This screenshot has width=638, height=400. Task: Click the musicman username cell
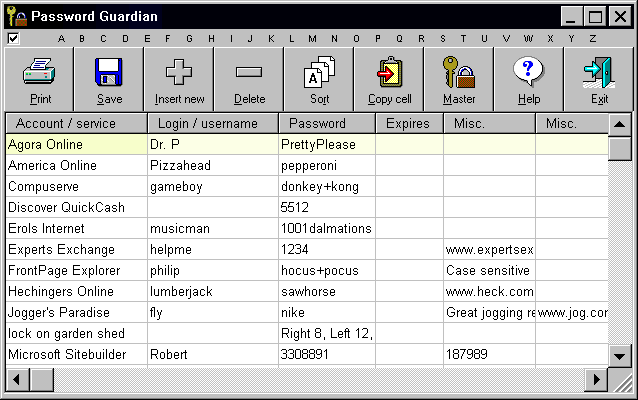tap(213, 228)
